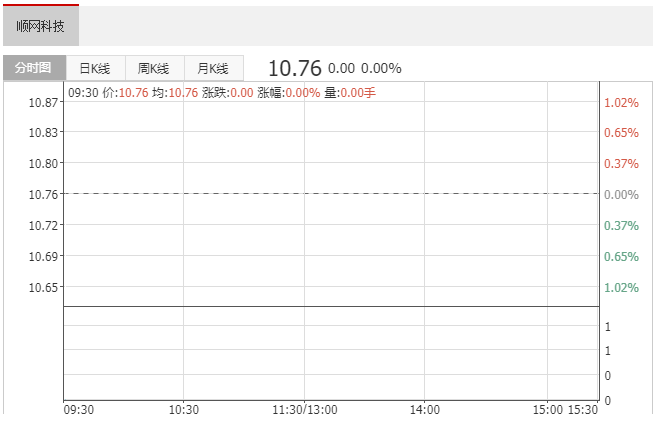Click the 11:30/13:00 time axis marker
This screenshot has height=424, width=657.
point(305,410)
